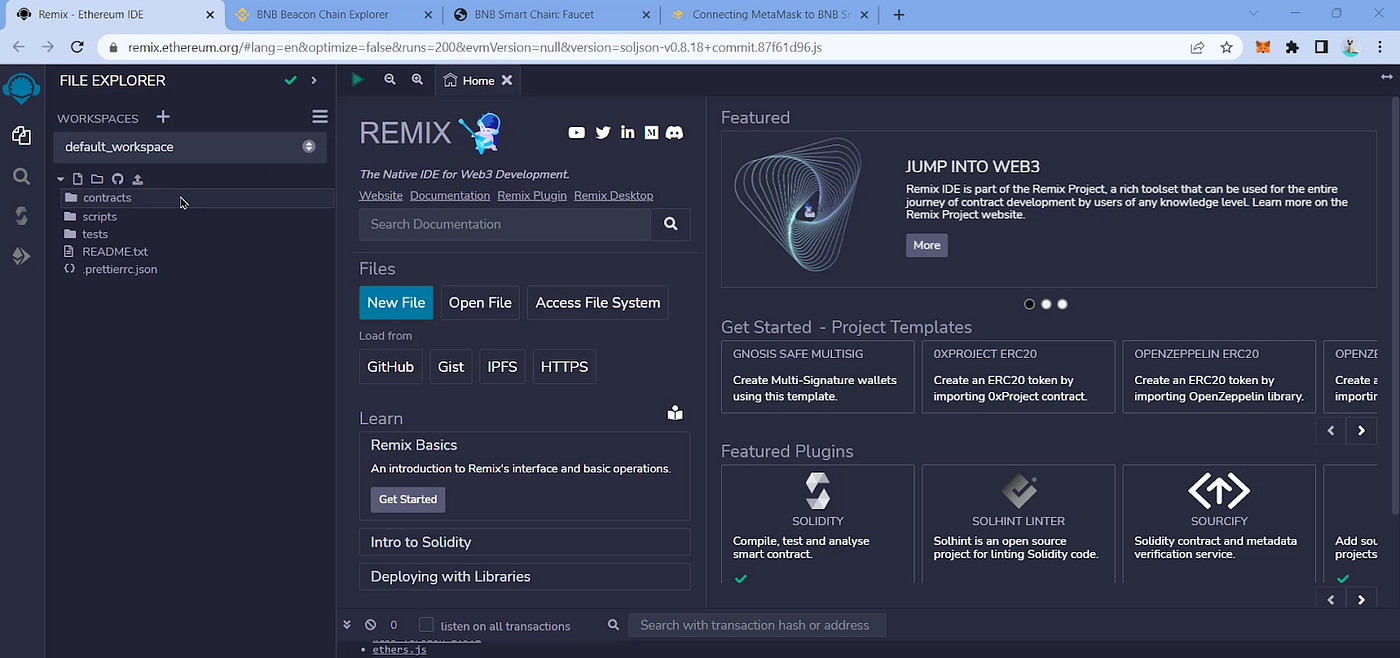Click Get Started in Remix Basics
This screenshot has width=1400, height=658.
(408, 499)
